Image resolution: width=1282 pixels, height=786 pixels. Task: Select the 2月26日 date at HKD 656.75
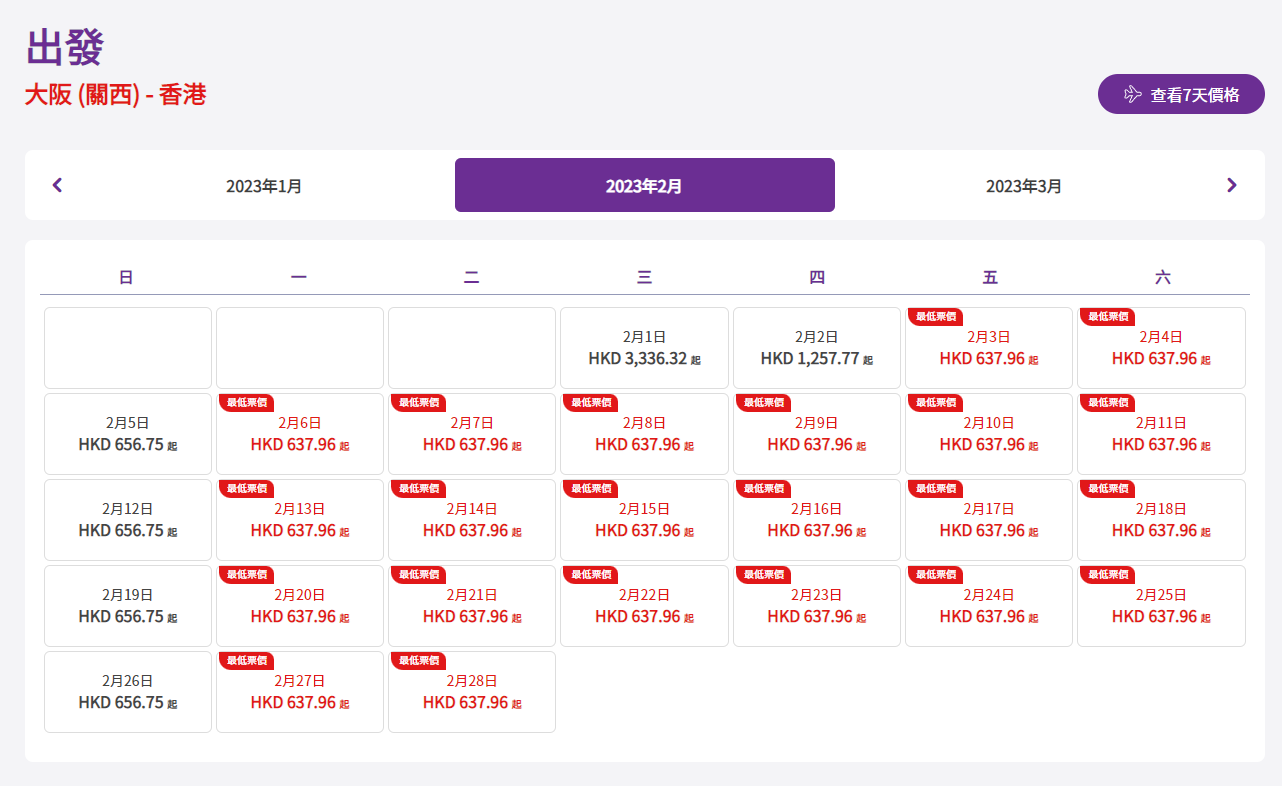pyautogui.click(x=127, y=692)
